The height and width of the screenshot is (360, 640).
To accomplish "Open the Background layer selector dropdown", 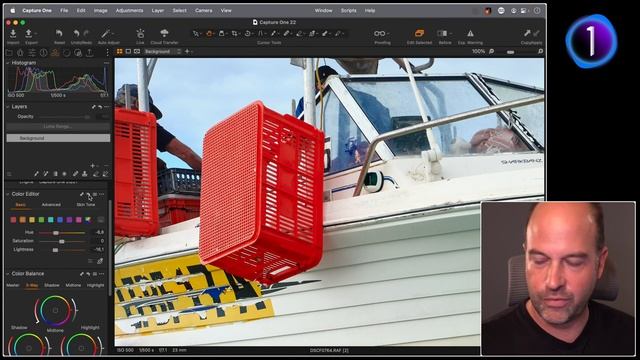I will point(162,51).
